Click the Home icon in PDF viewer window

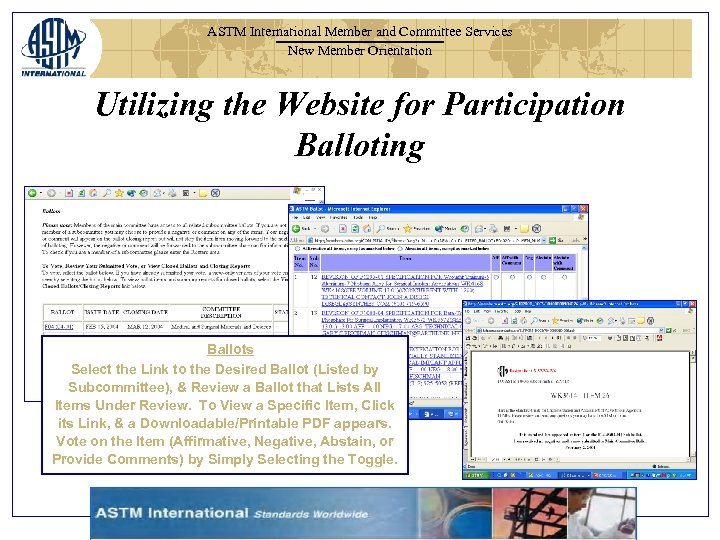523,321
